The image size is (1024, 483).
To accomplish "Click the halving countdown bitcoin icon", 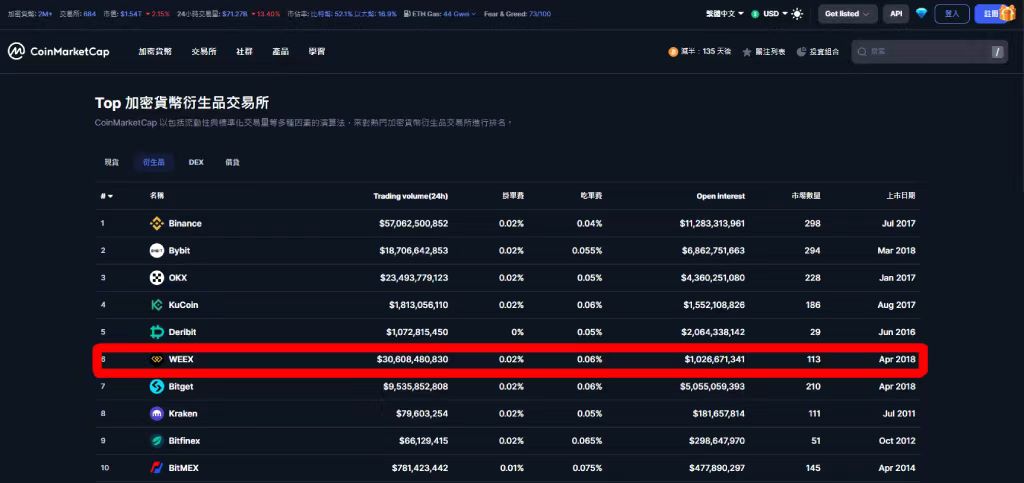I will coord(673,52).
